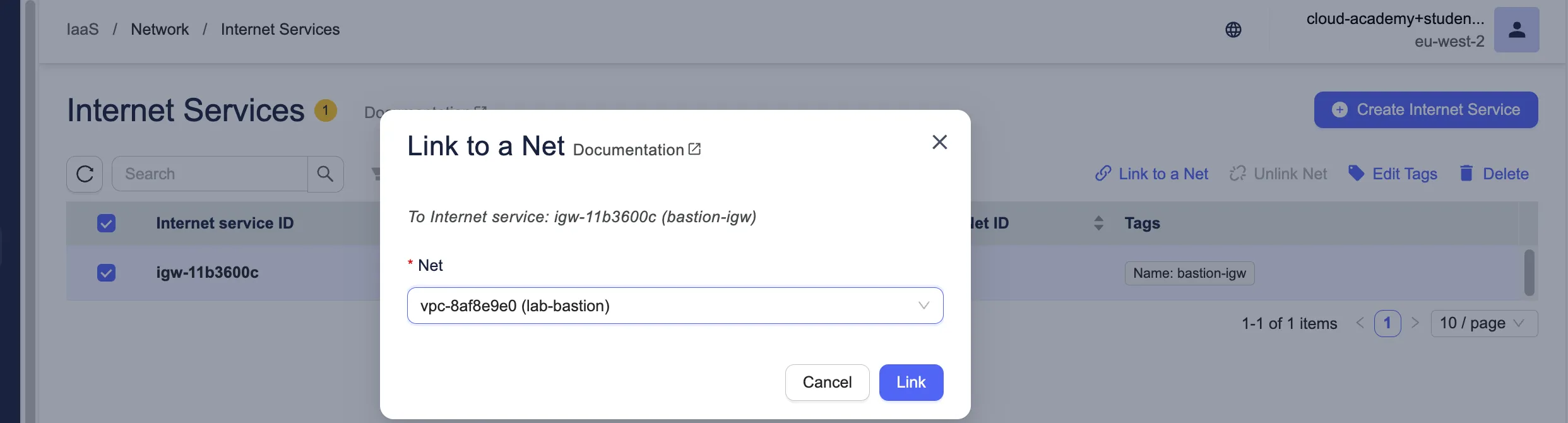Close the Link to a Net dialog
This screenshot has width=1568, height=423.
click(939, 142)
